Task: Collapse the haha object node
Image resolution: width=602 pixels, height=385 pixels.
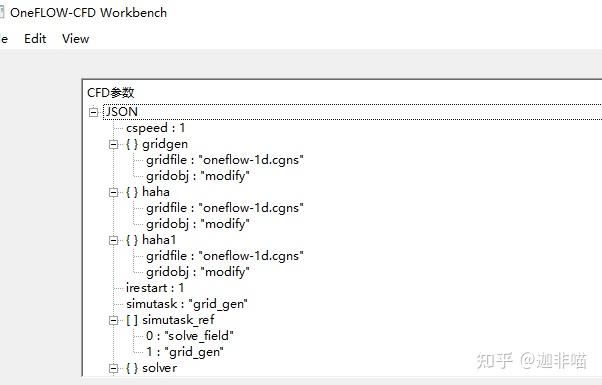Action: coord(113,192)
